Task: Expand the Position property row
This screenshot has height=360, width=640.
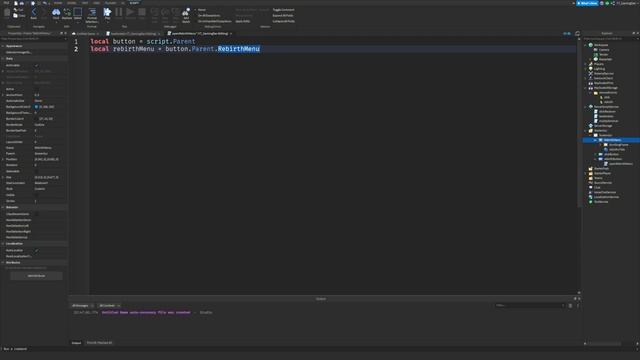Action: pos(3,160)
